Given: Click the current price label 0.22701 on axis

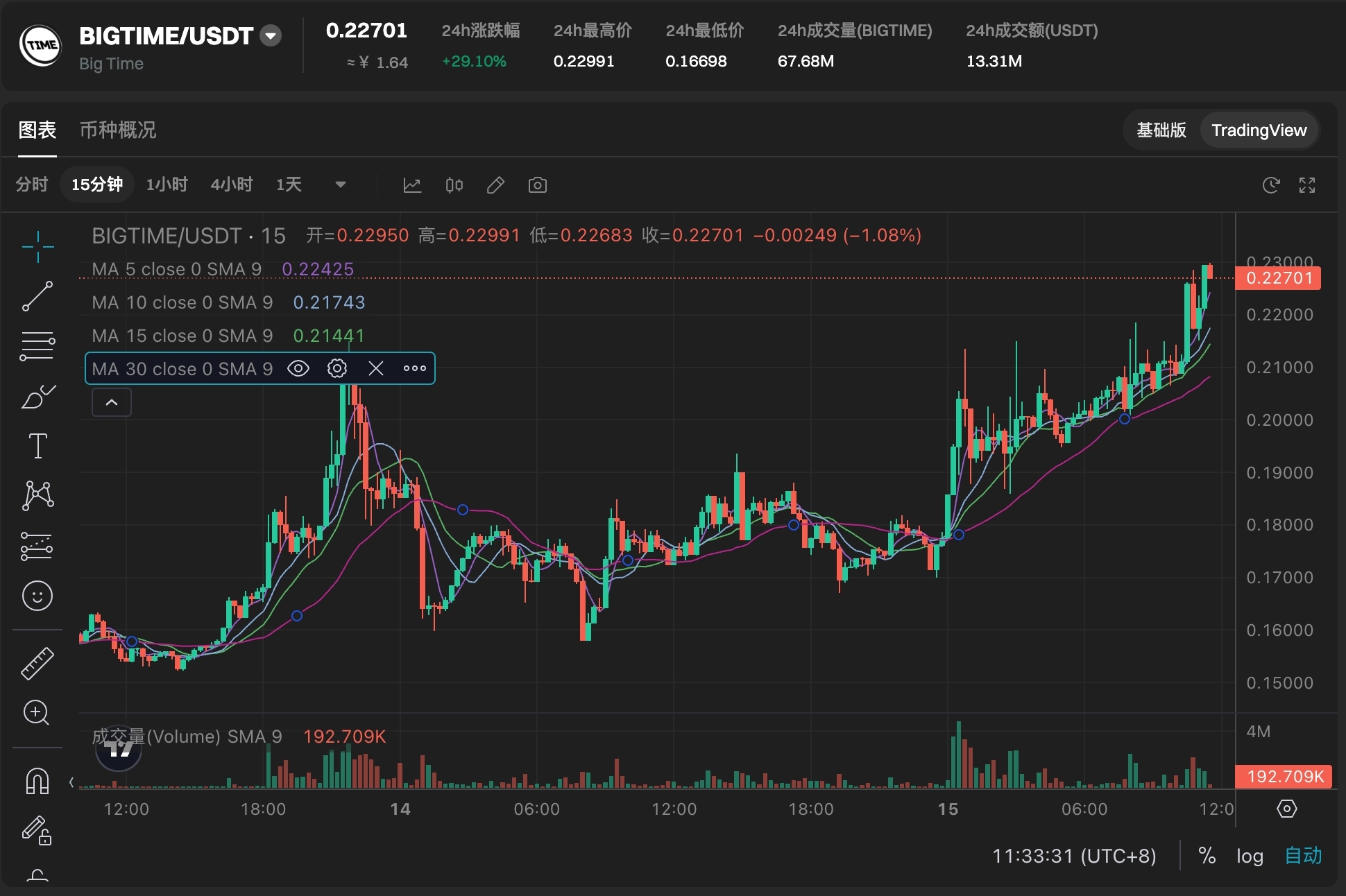Looking at the screenshot, I should pos(1279,278).
